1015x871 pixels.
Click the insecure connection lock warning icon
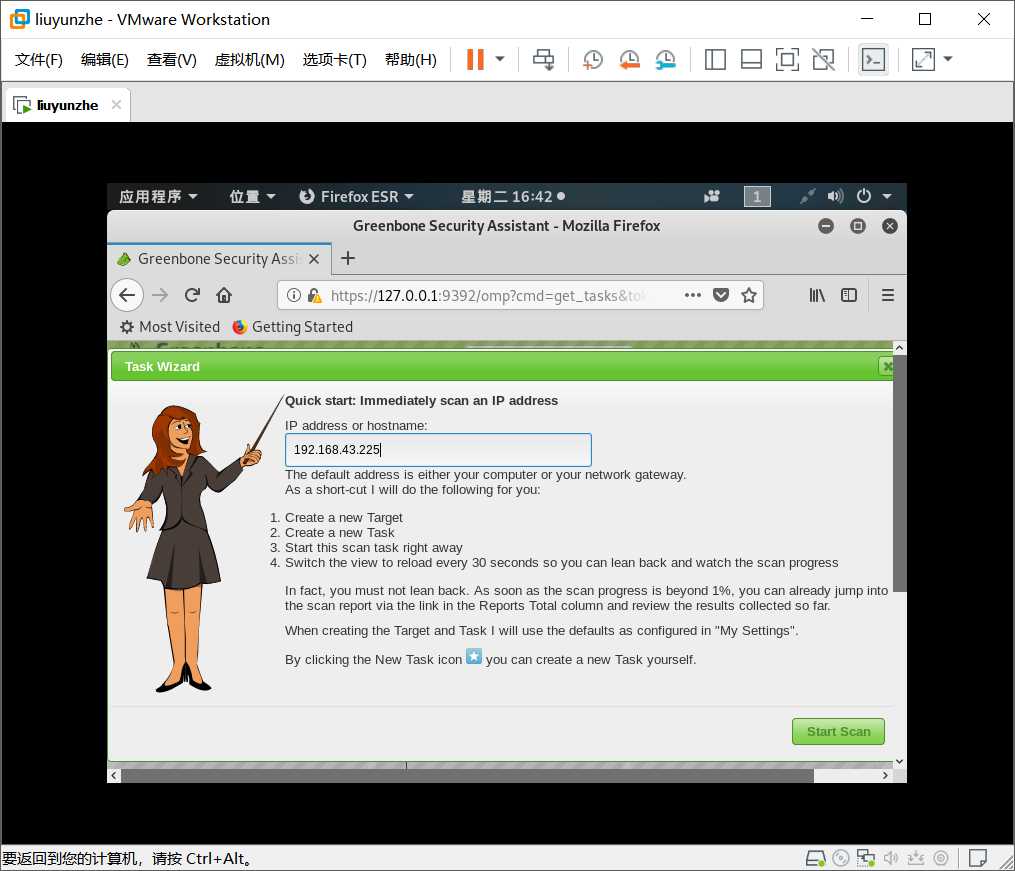[315, 296]
